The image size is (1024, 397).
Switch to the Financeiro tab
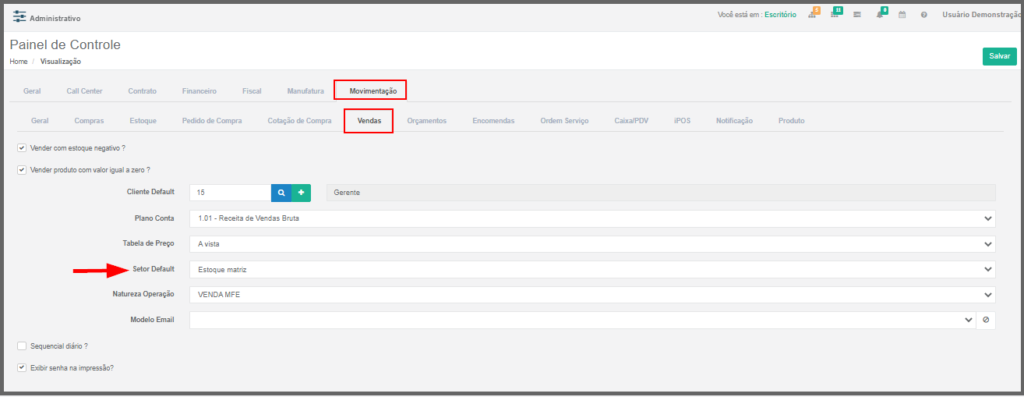tap(199, 91)
